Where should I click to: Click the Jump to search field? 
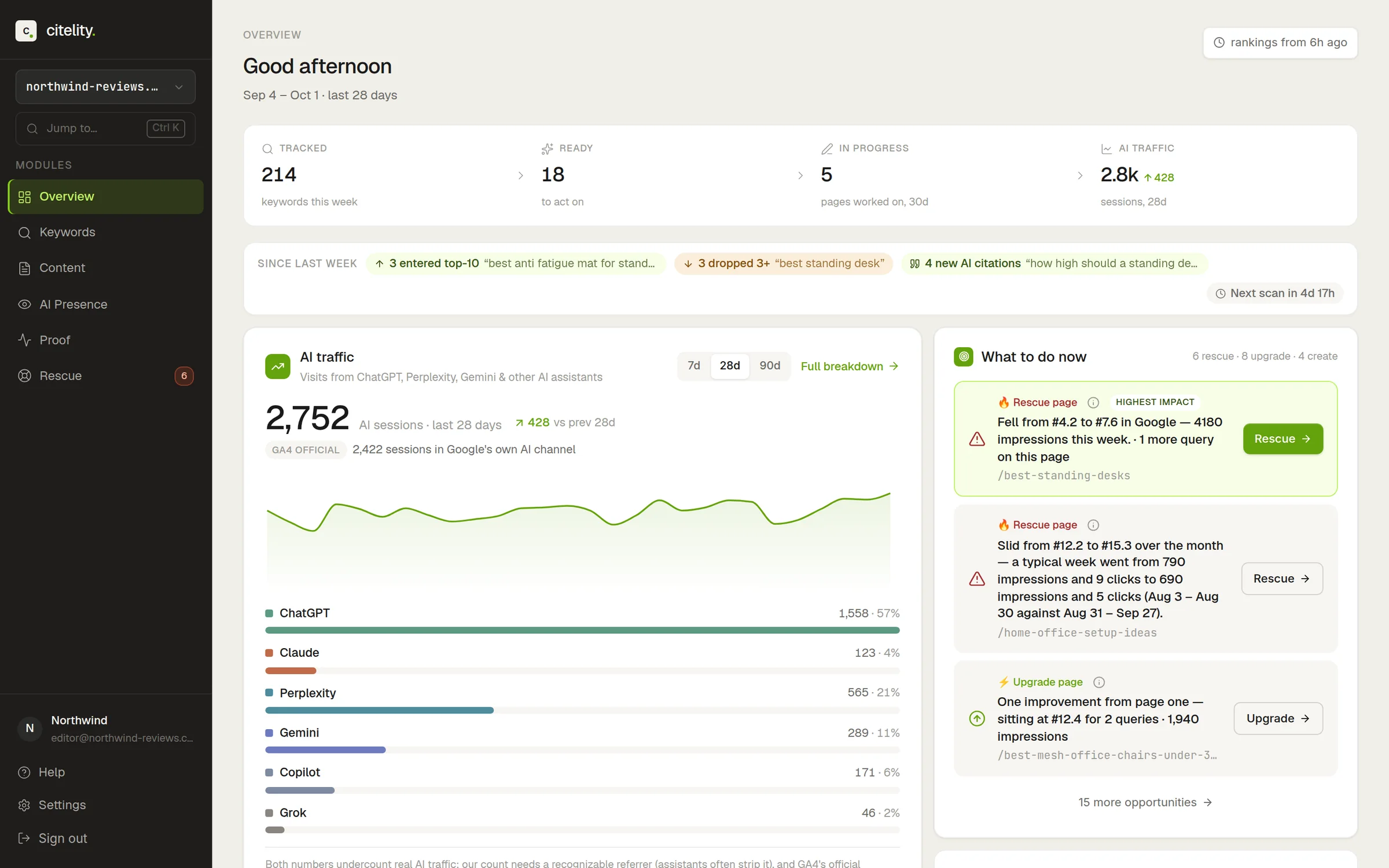coord(105,128)
